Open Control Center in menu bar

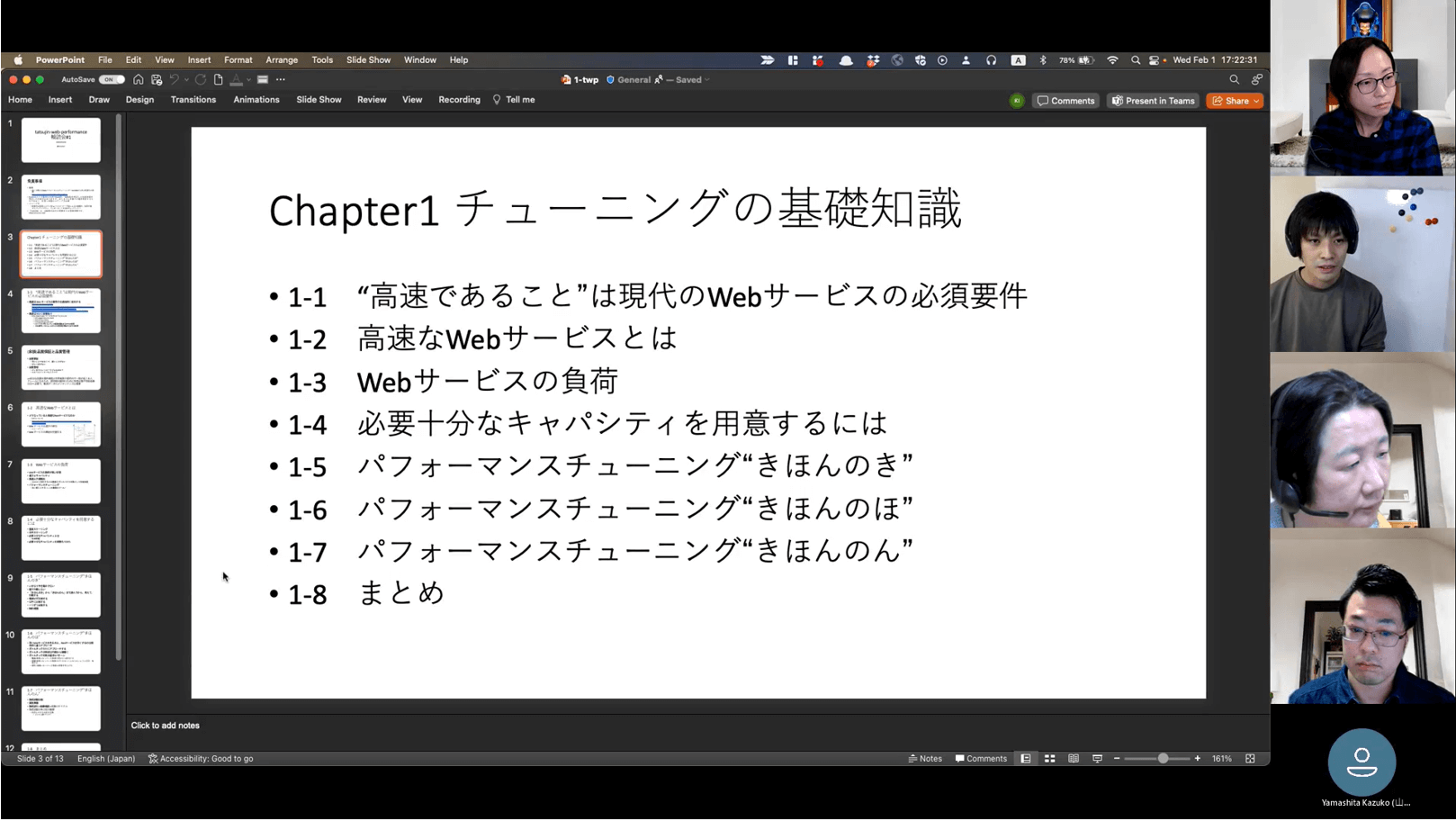tap(1155, 60)
